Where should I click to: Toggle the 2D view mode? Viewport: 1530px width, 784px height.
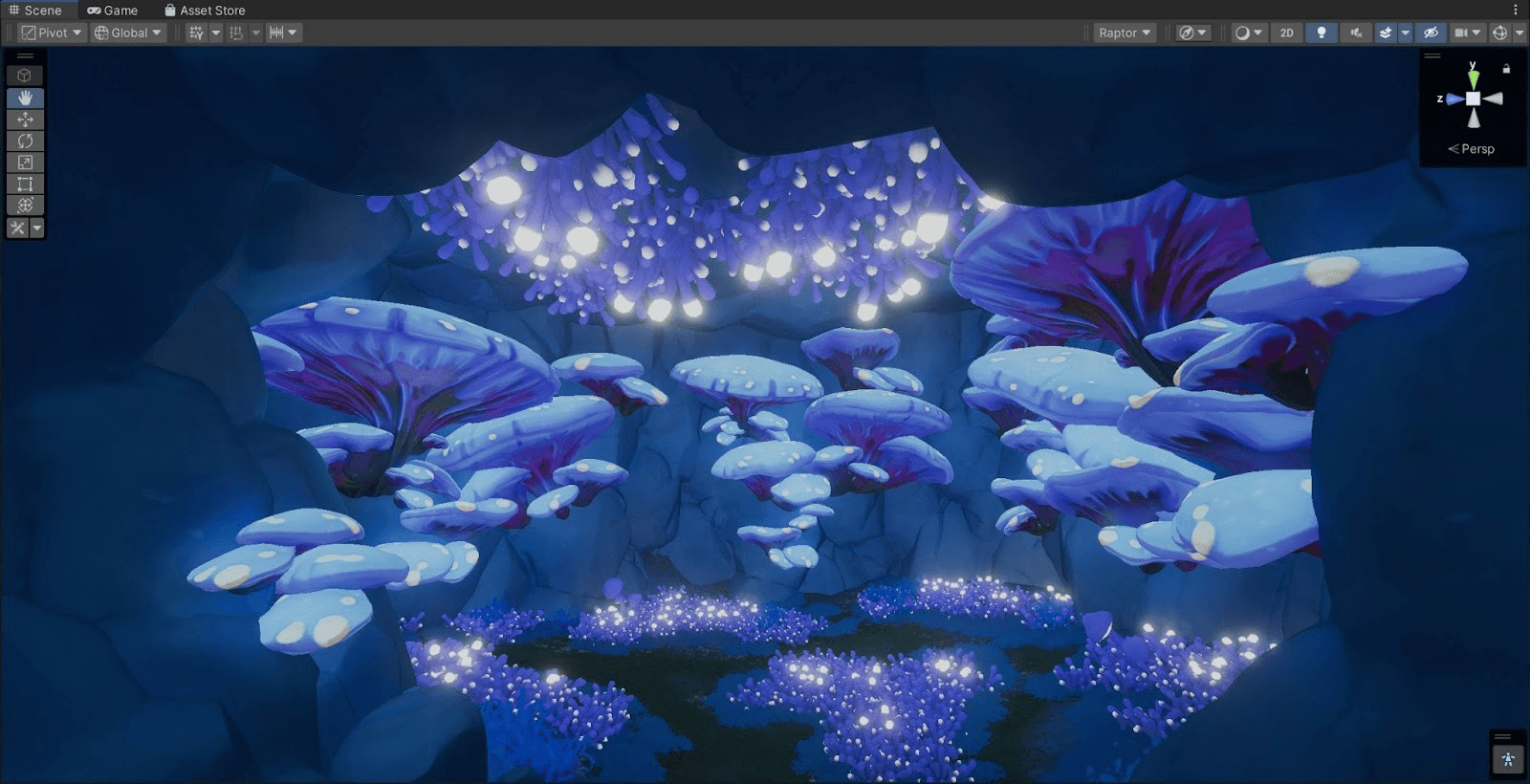coord(1286,33)
